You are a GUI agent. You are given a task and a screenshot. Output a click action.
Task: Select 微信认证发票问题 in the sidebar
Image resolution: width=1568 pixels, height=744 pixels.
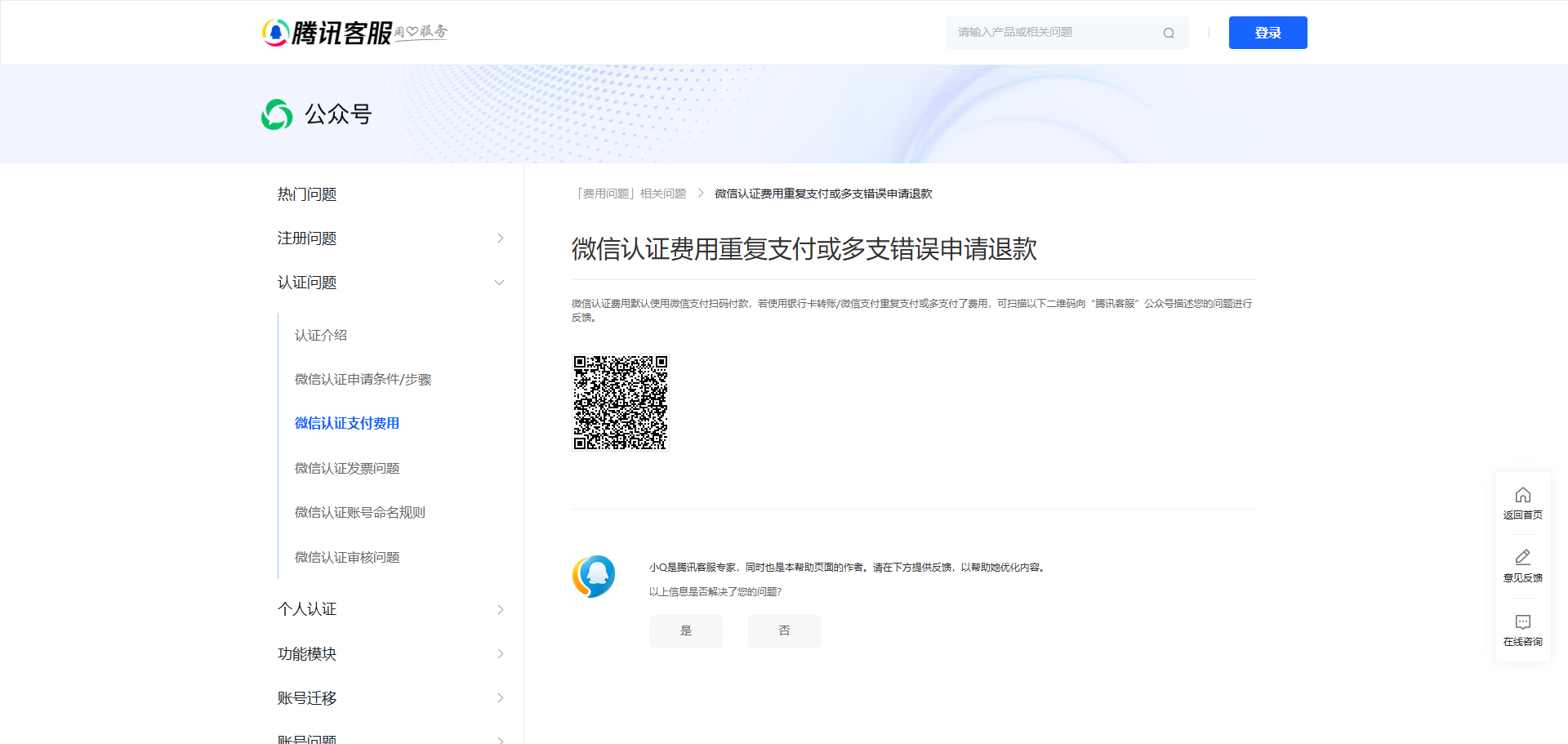347,468
